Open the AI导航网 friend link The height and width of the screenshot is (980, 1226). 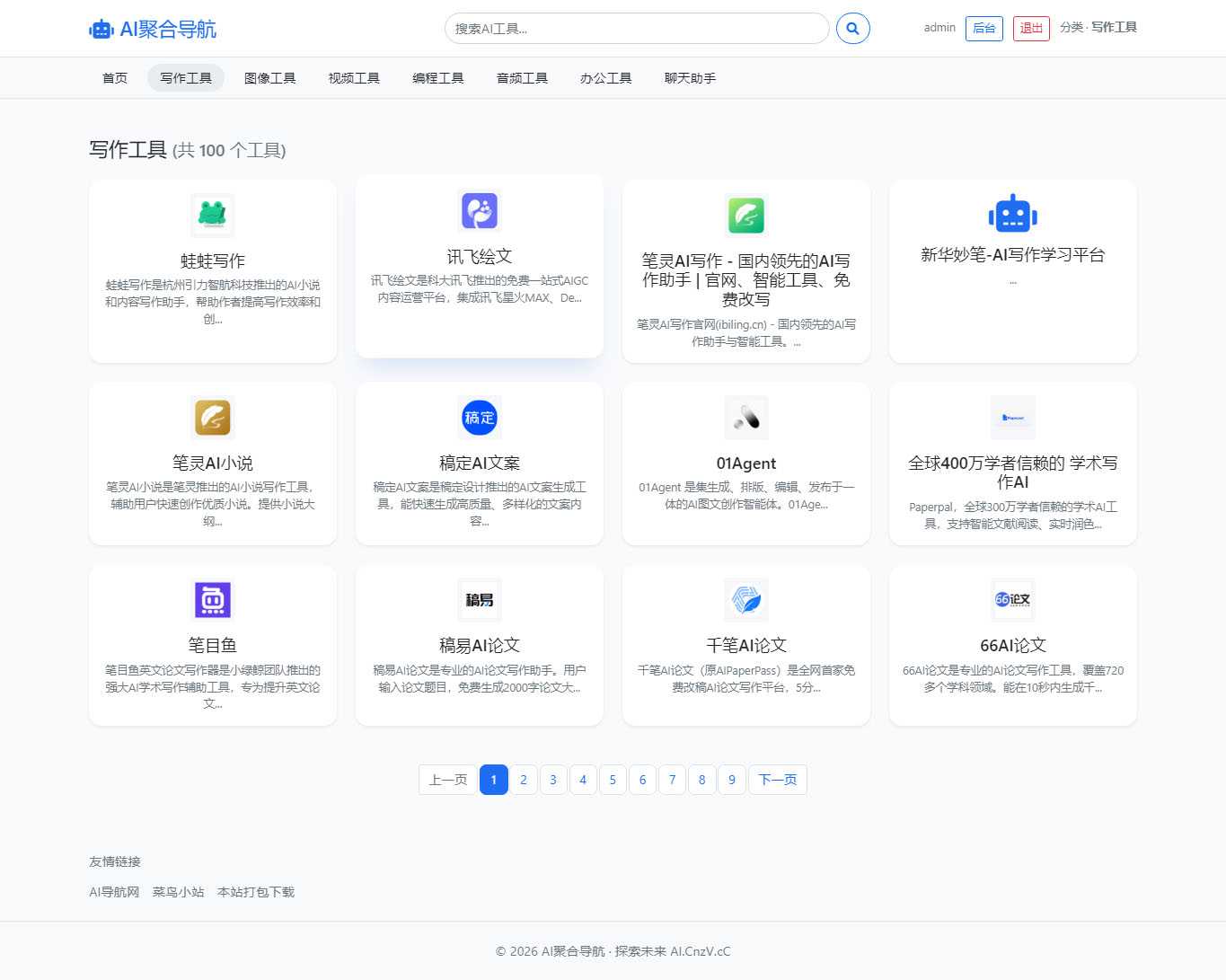(114, 892)
